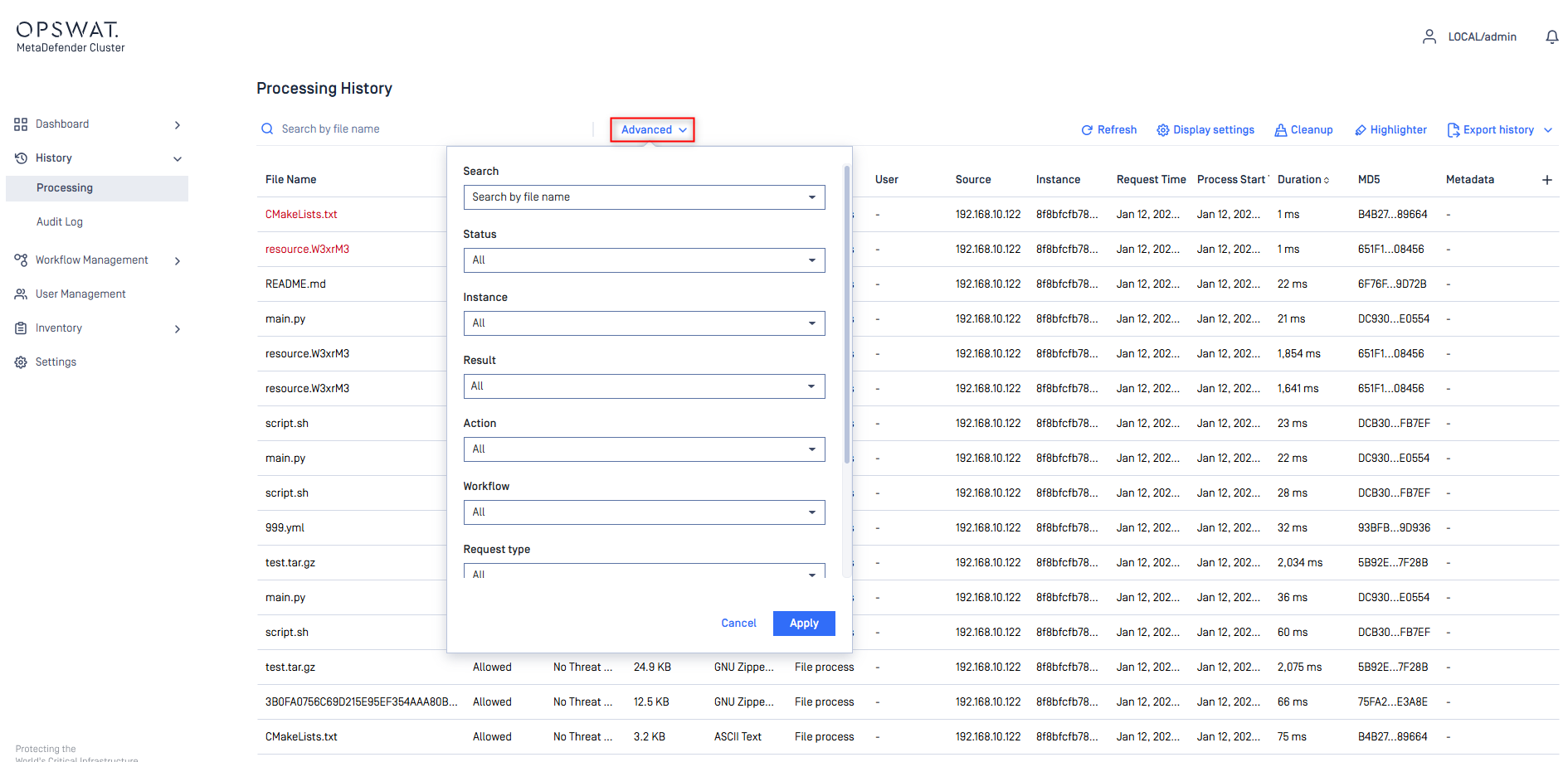The width and height of the screenshot is (1568, 762).
Task: Click the user profile icon
Action: click(x=1429, y=36)
